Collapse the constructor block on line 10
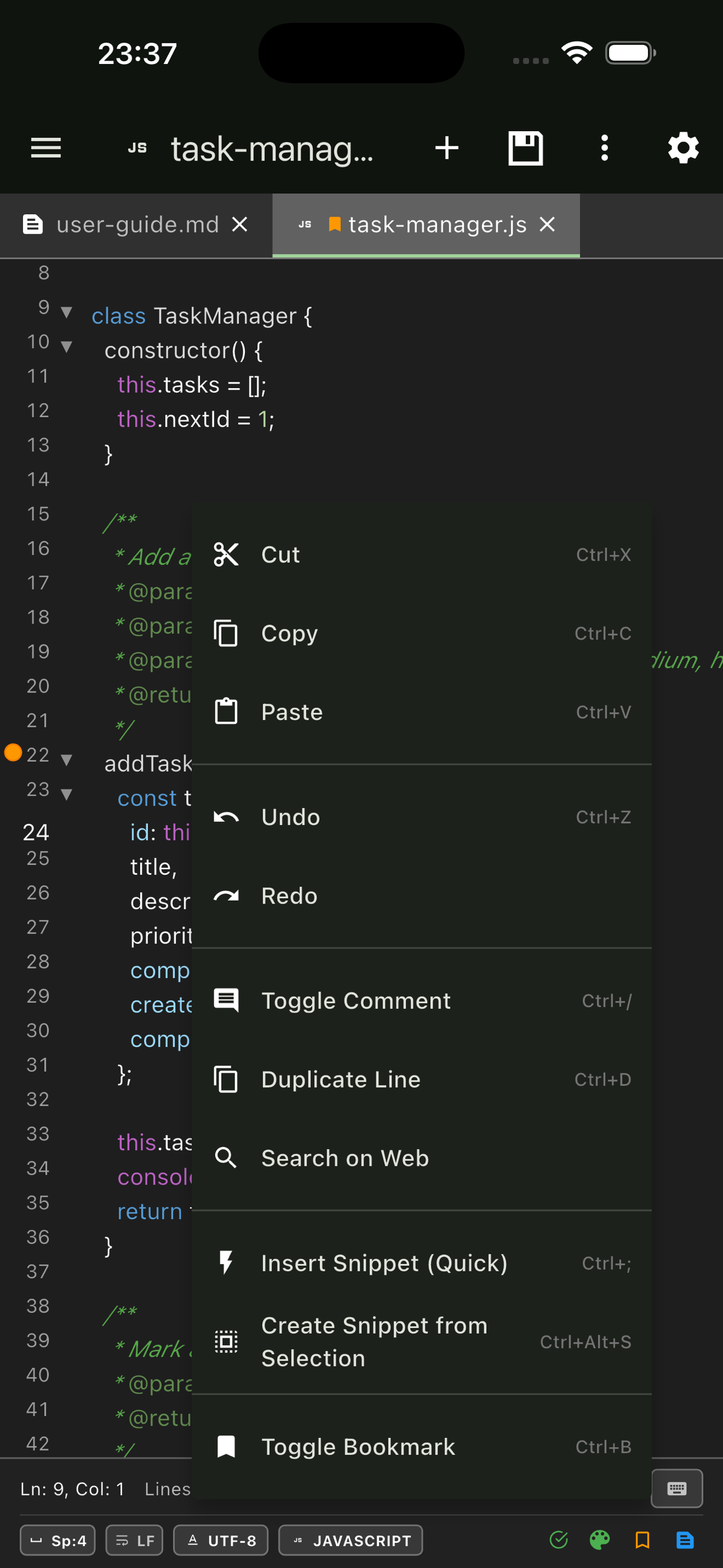The width and height of the screenshot is (723, 1568). point(66,347)
